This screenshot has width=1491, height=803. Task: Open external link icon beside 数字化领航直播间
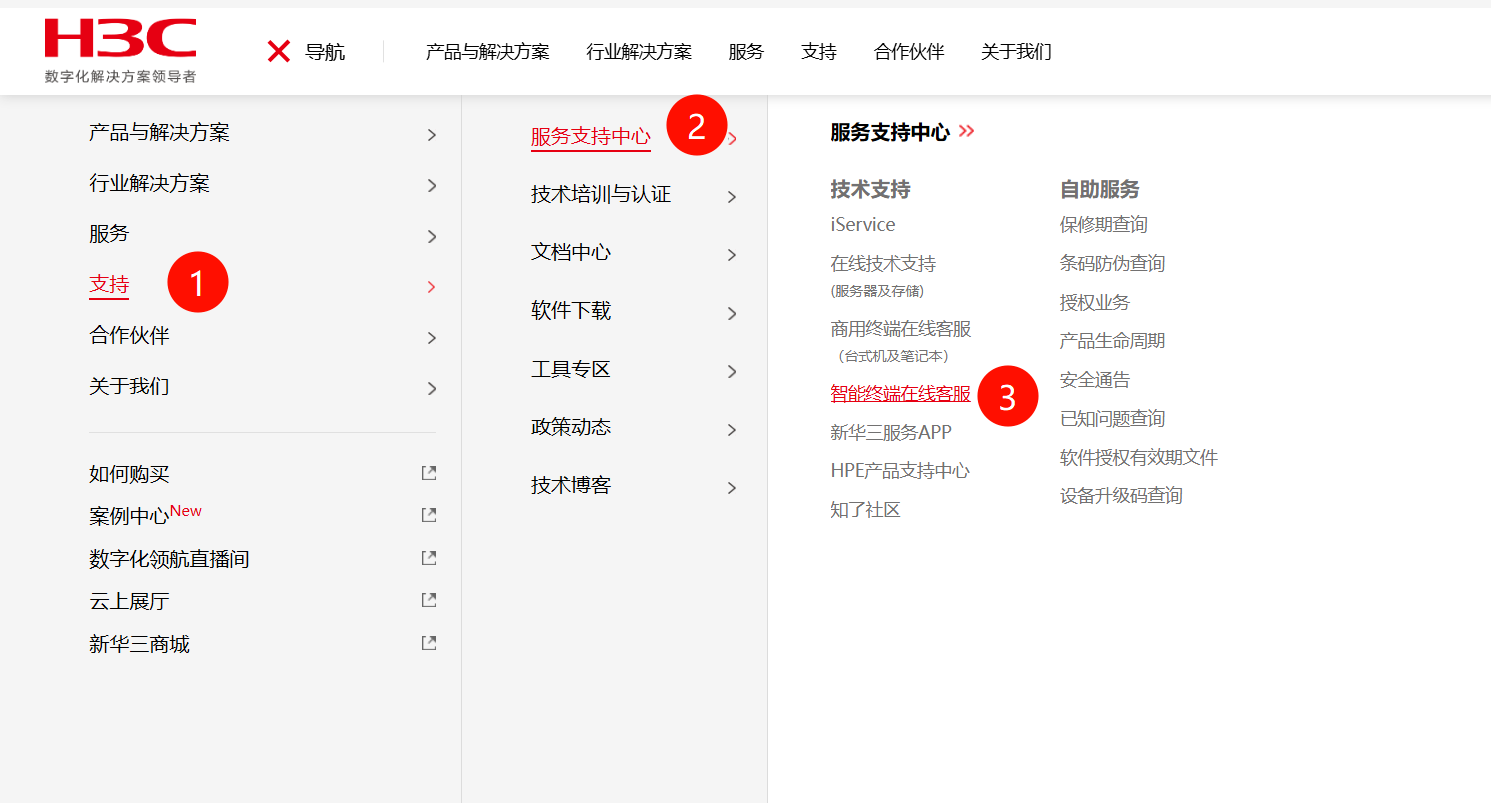[x=429, y=557]
